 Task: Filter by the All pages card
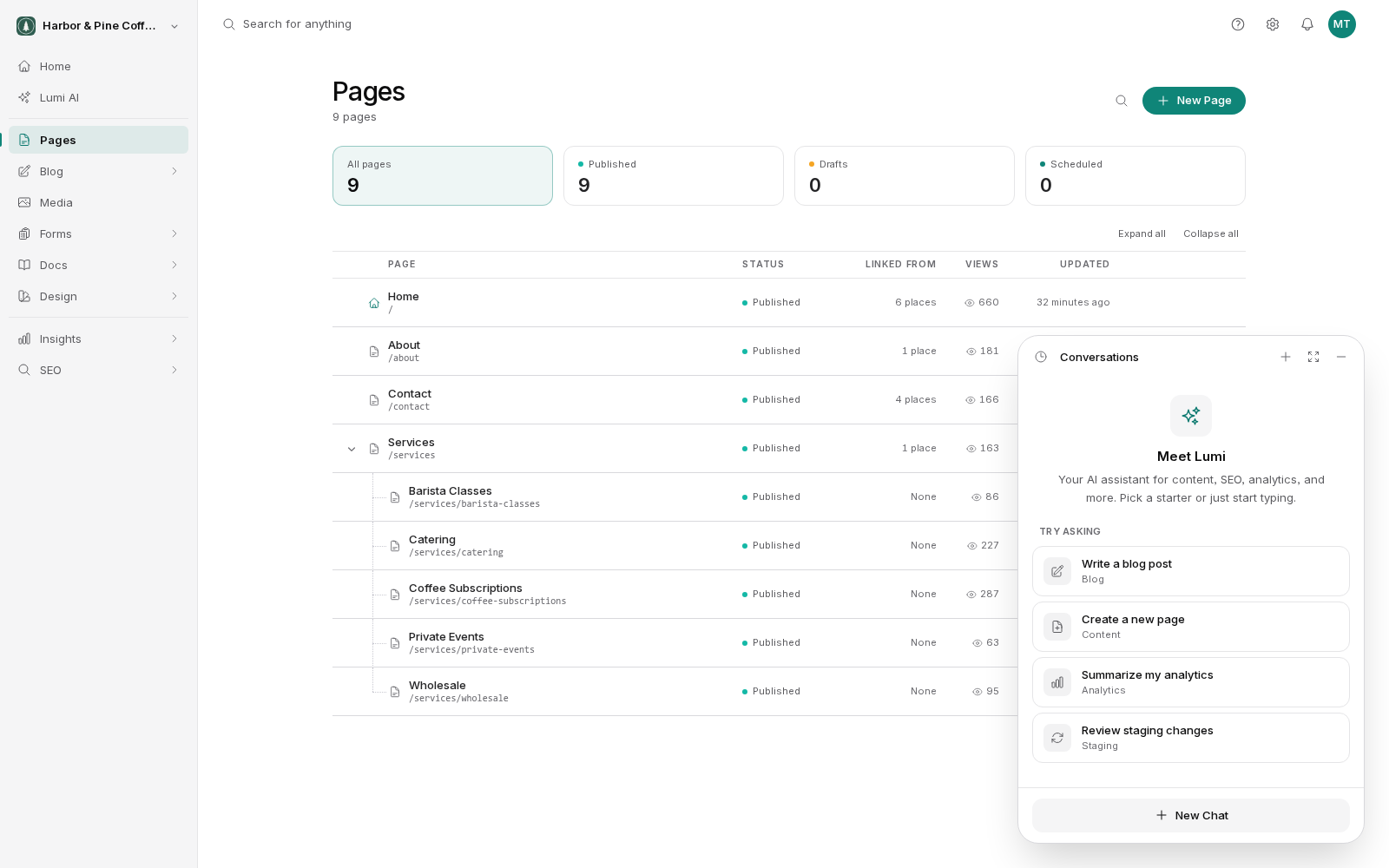(x=443, y=175)
